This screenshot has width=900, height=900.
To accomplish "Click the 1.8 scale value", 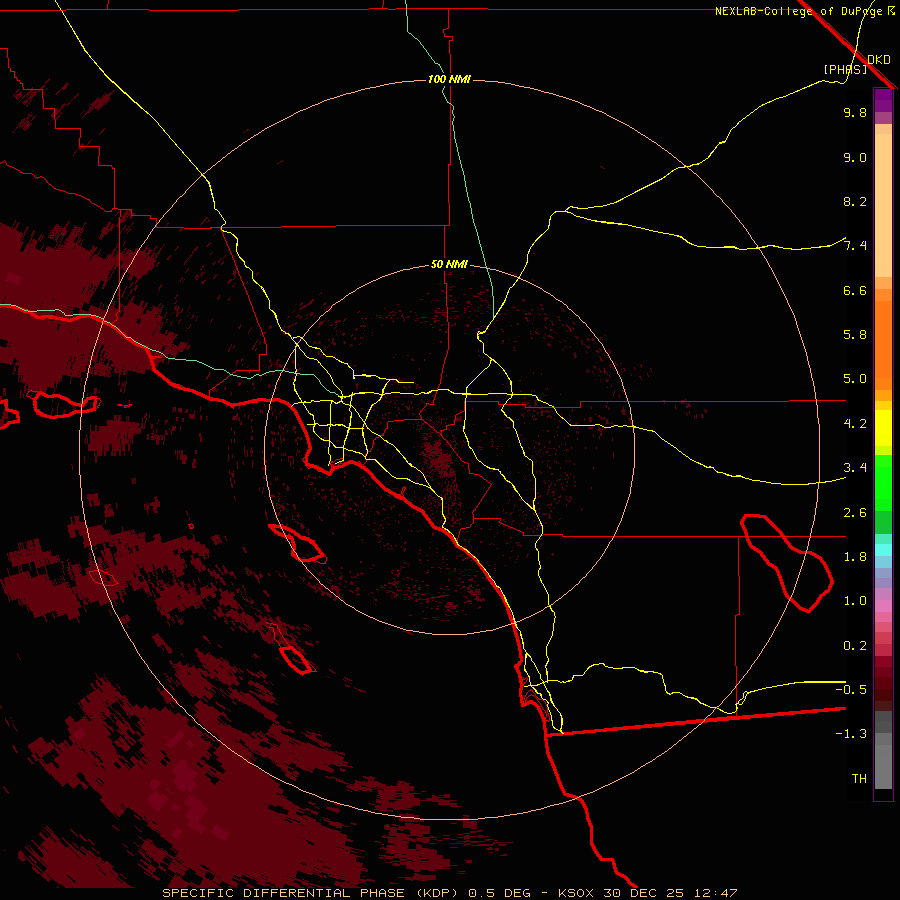I will (x=855, y=556).
